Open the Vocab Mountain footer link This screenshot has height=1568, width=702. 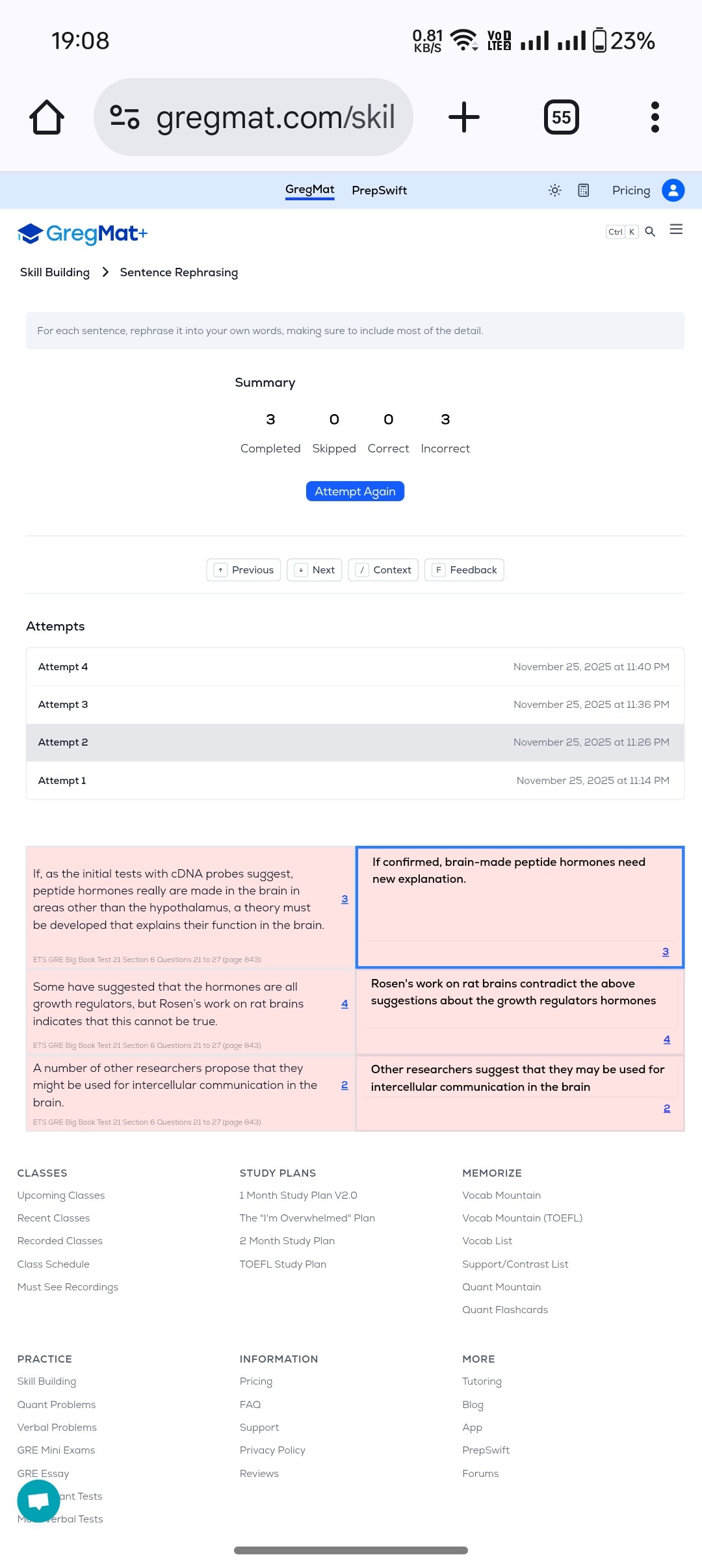pyautogui.click(x=501, y=1196)
